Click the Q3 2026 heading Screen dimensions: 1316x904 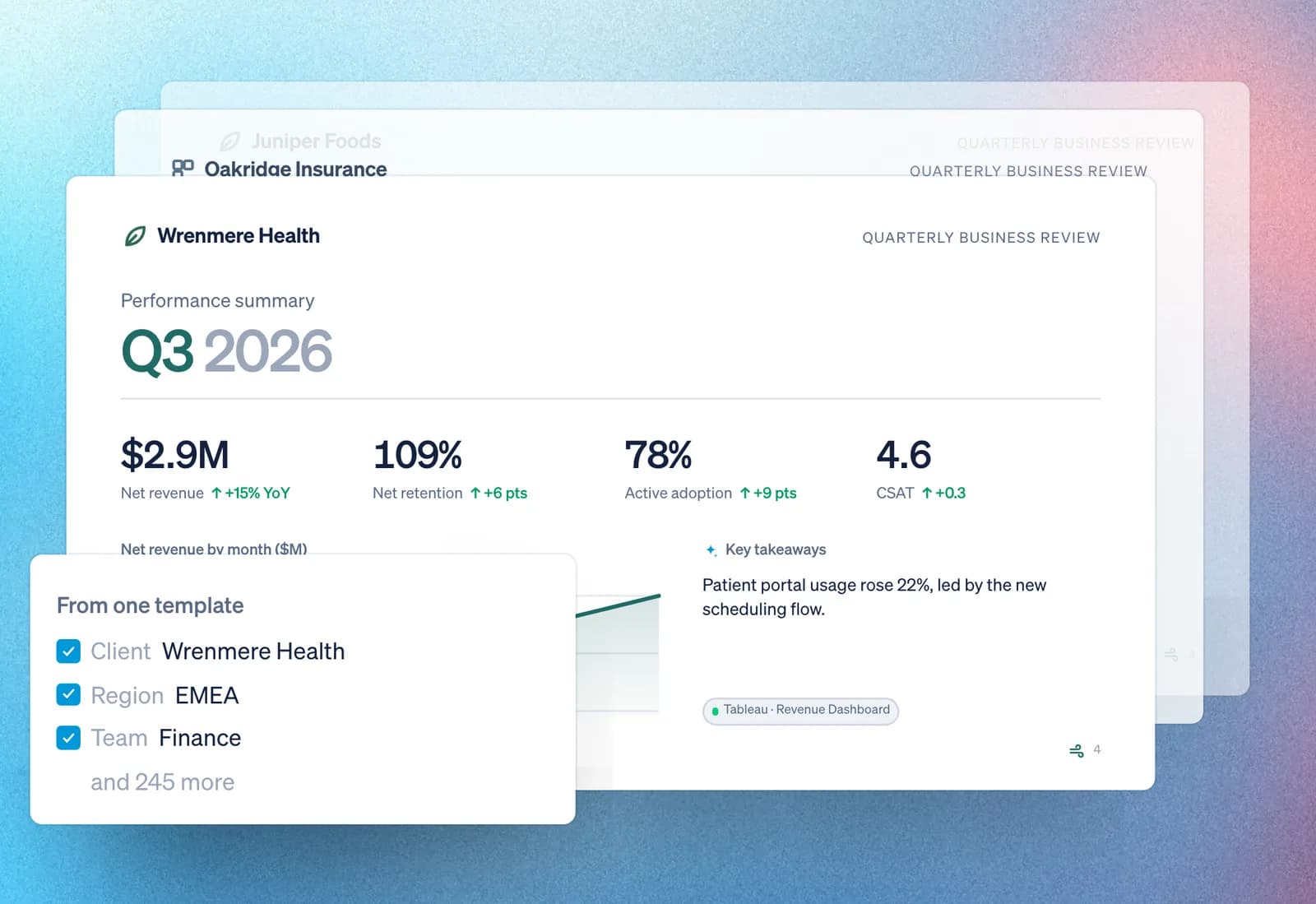pos(227,351)
